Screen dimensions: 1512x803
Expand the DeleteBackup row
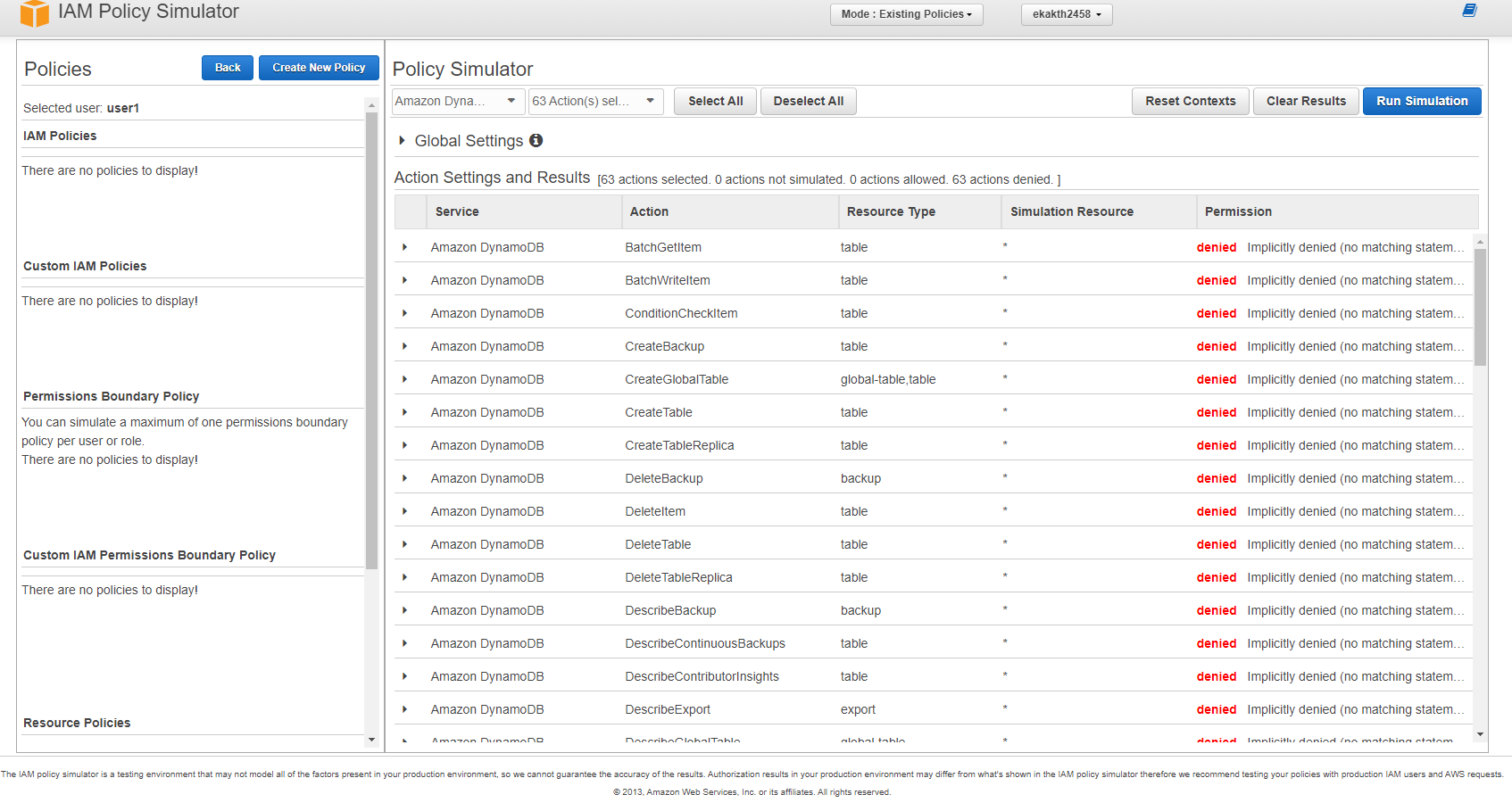point(404,478)
